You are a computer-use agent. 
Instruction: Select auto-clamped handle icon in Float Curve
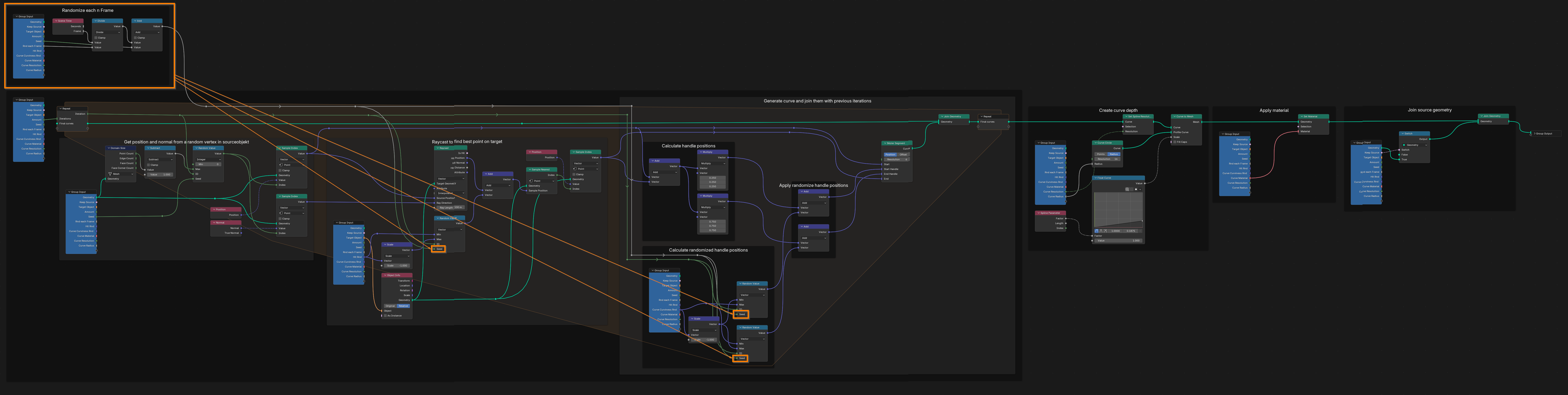(x=1105, y=231)
